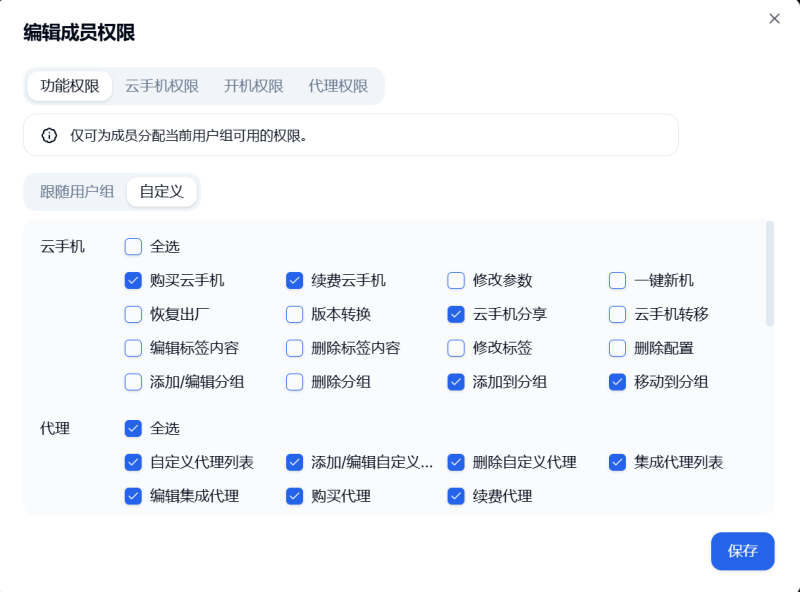Open the 云手机权限 tab
800x592 pixels.
[162, 86]
